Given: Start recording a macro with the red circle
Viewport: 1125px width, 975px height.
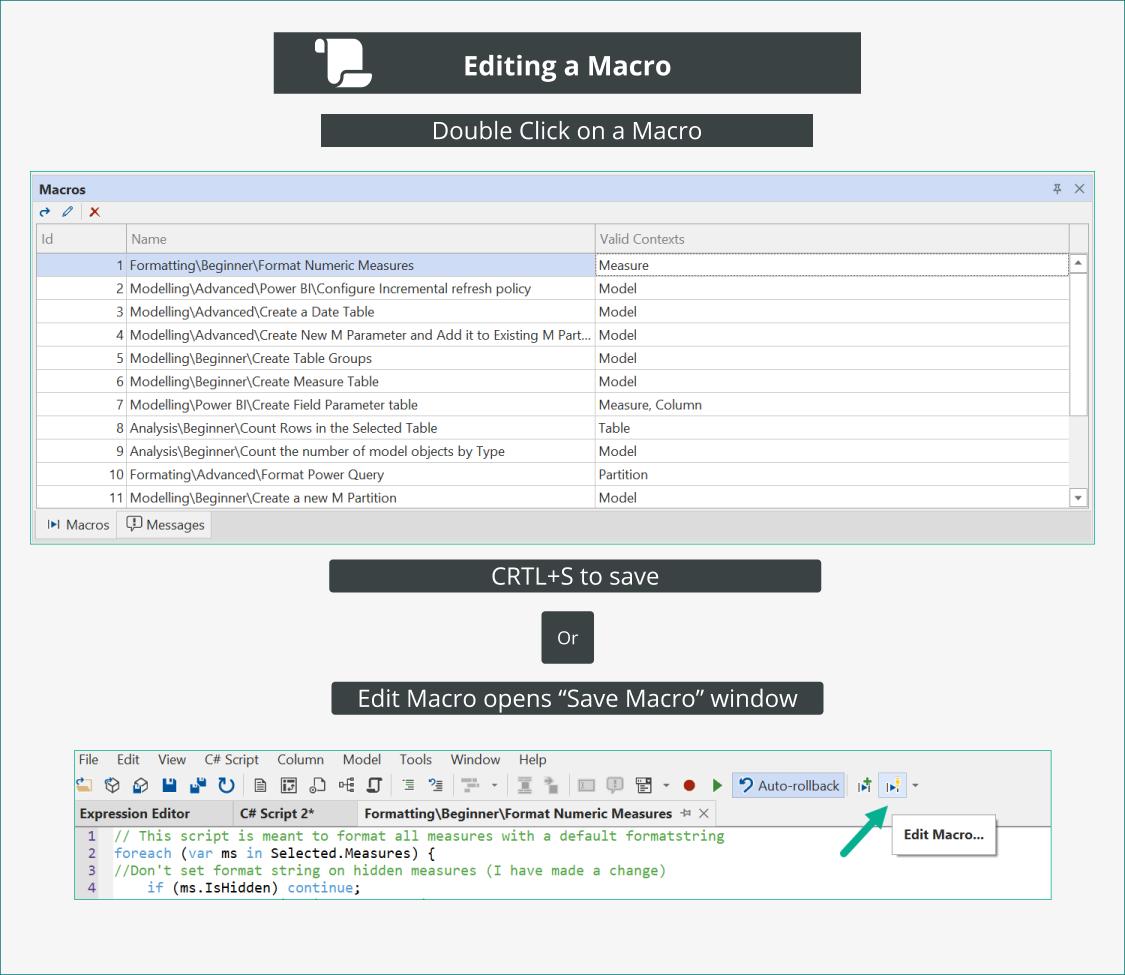Looking at the screenshot, I should click(689, 785).
